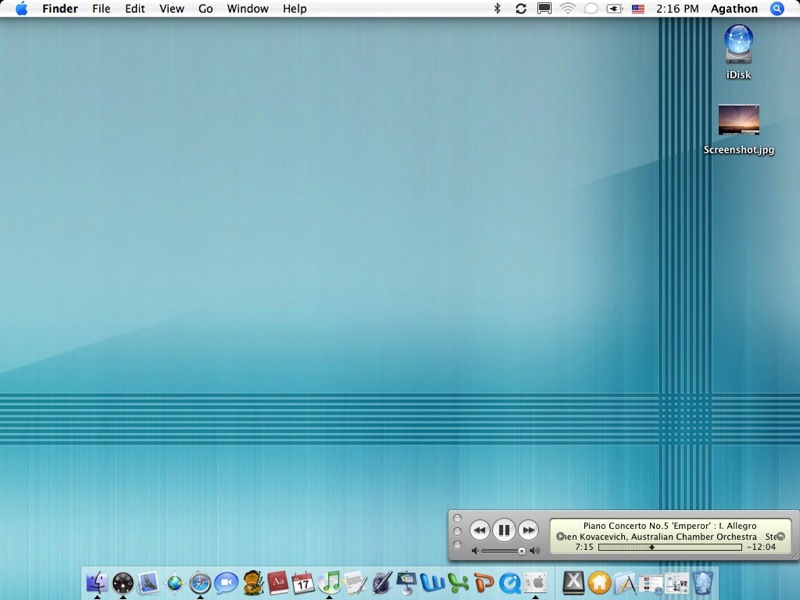Open System Preferences in the Dock
This screenshot has height=600, width=800.
(x=535, y=582)
